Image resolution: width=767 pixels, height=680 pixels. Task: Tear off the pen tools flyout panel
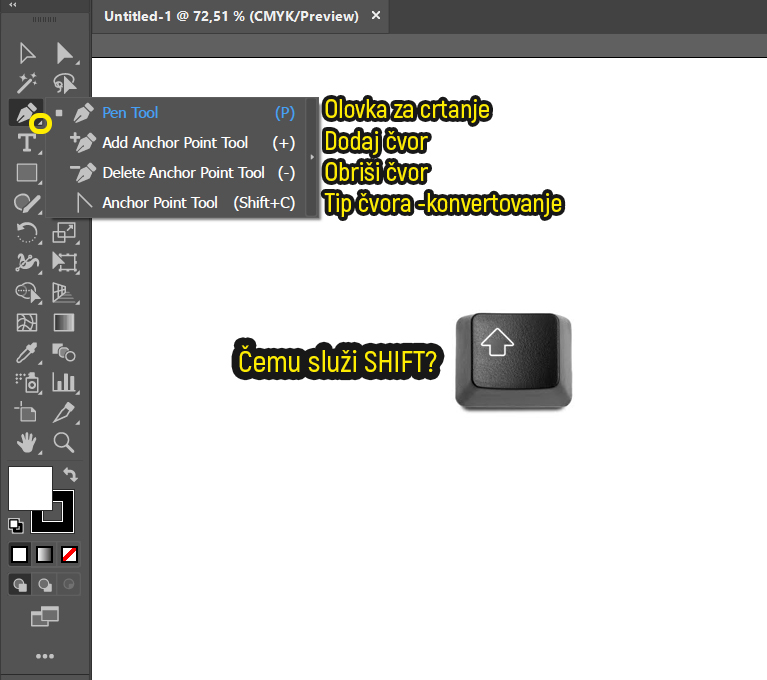tap(312, 157)
